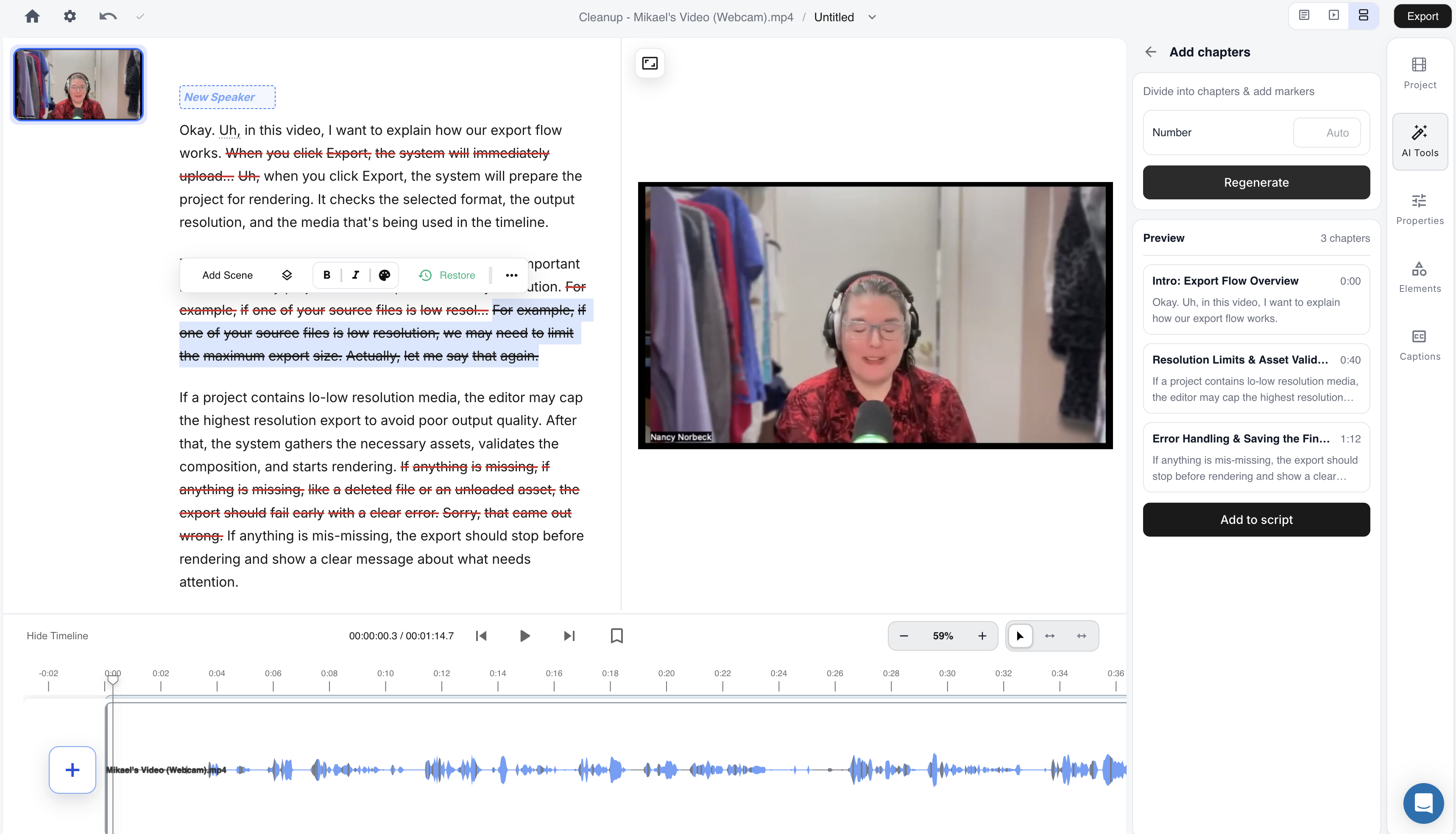Image resolution: width=1456 pixels, height=834 pixels.
Task: Open settings gear in top bar
Action: [x=70, y=17]
